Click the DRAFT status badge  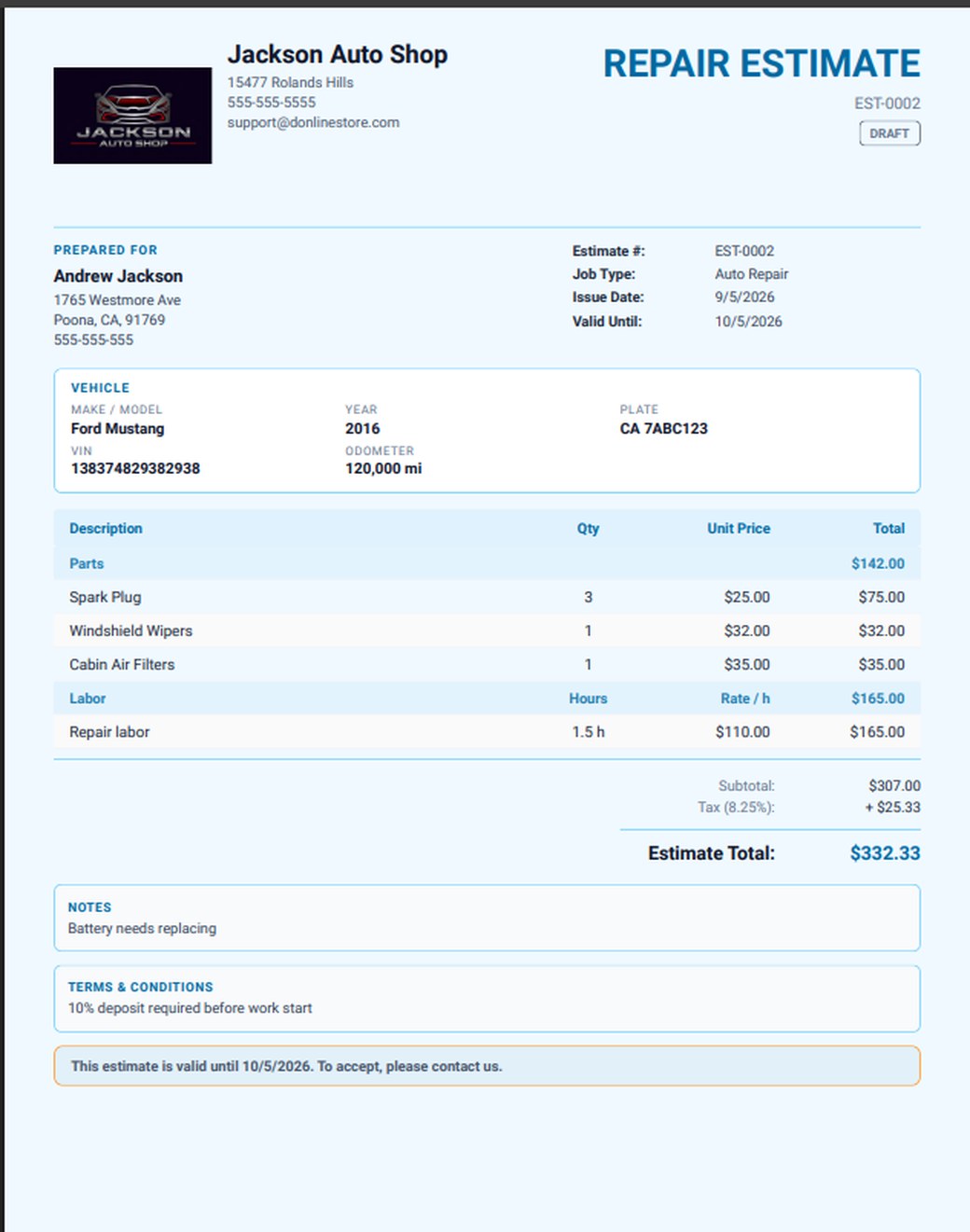(890, 133)
